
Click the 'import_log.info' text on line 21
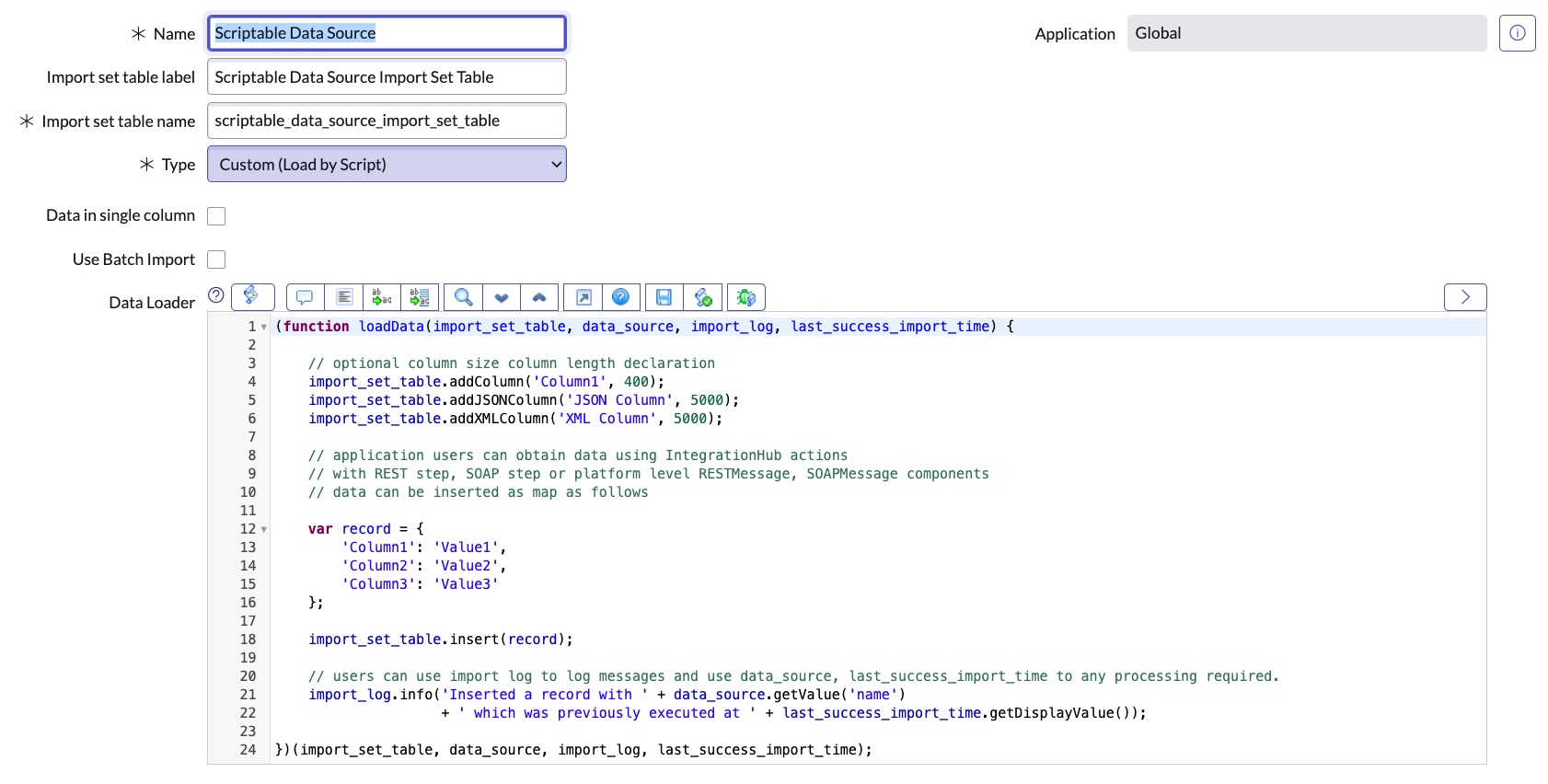point(370,695)
